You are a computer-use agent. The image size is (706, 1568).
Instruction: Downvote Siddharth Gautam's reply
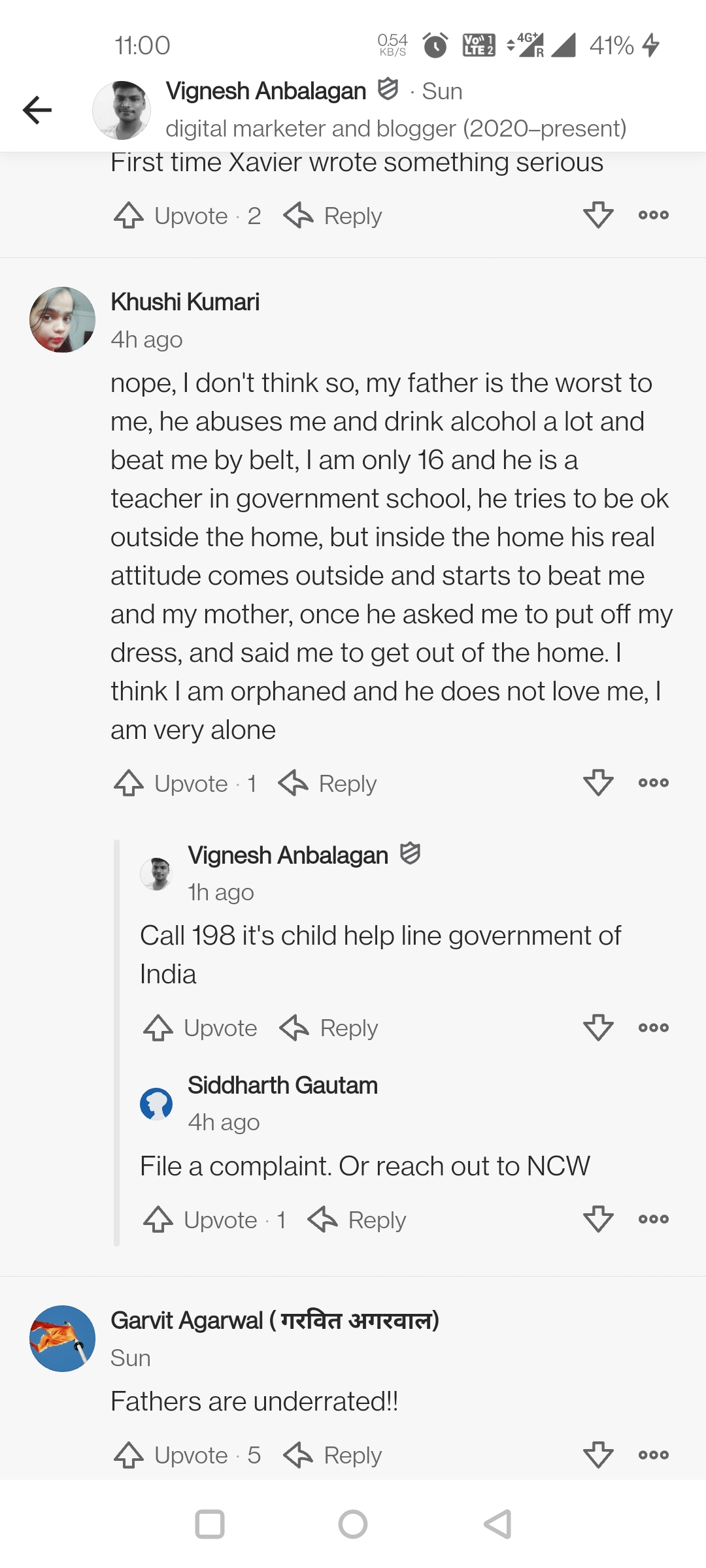coord(598,1219)
